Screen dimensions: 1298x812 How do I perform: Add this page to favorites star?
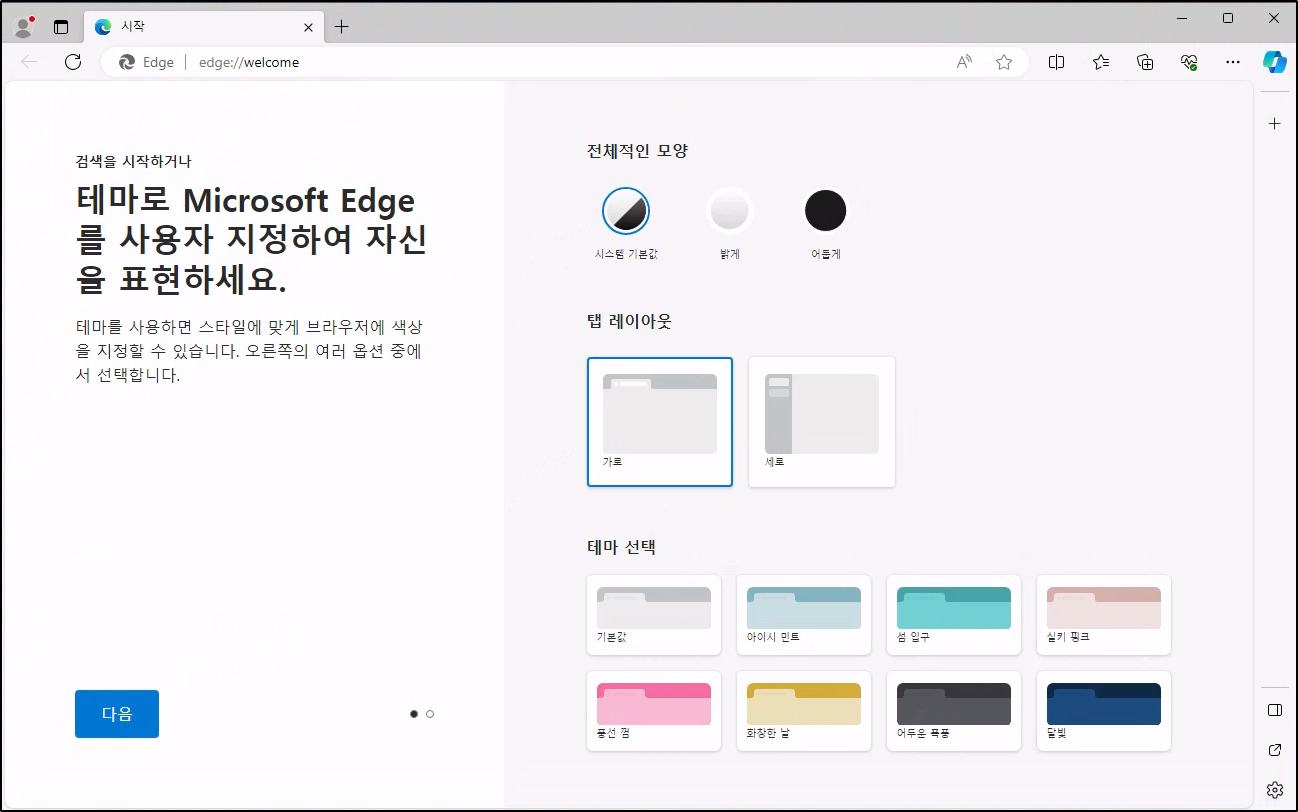click(1004, 62)
